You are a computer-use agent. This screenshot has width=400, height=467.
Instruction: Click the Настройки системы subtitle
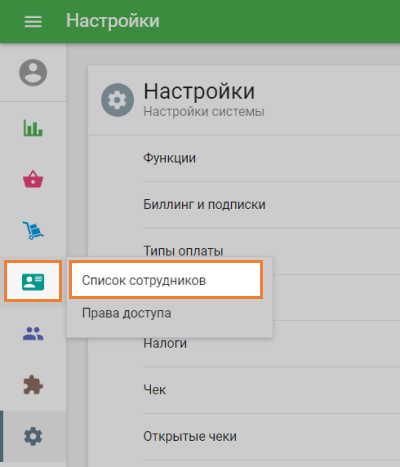pyautogui.click(x=204, y=111)
